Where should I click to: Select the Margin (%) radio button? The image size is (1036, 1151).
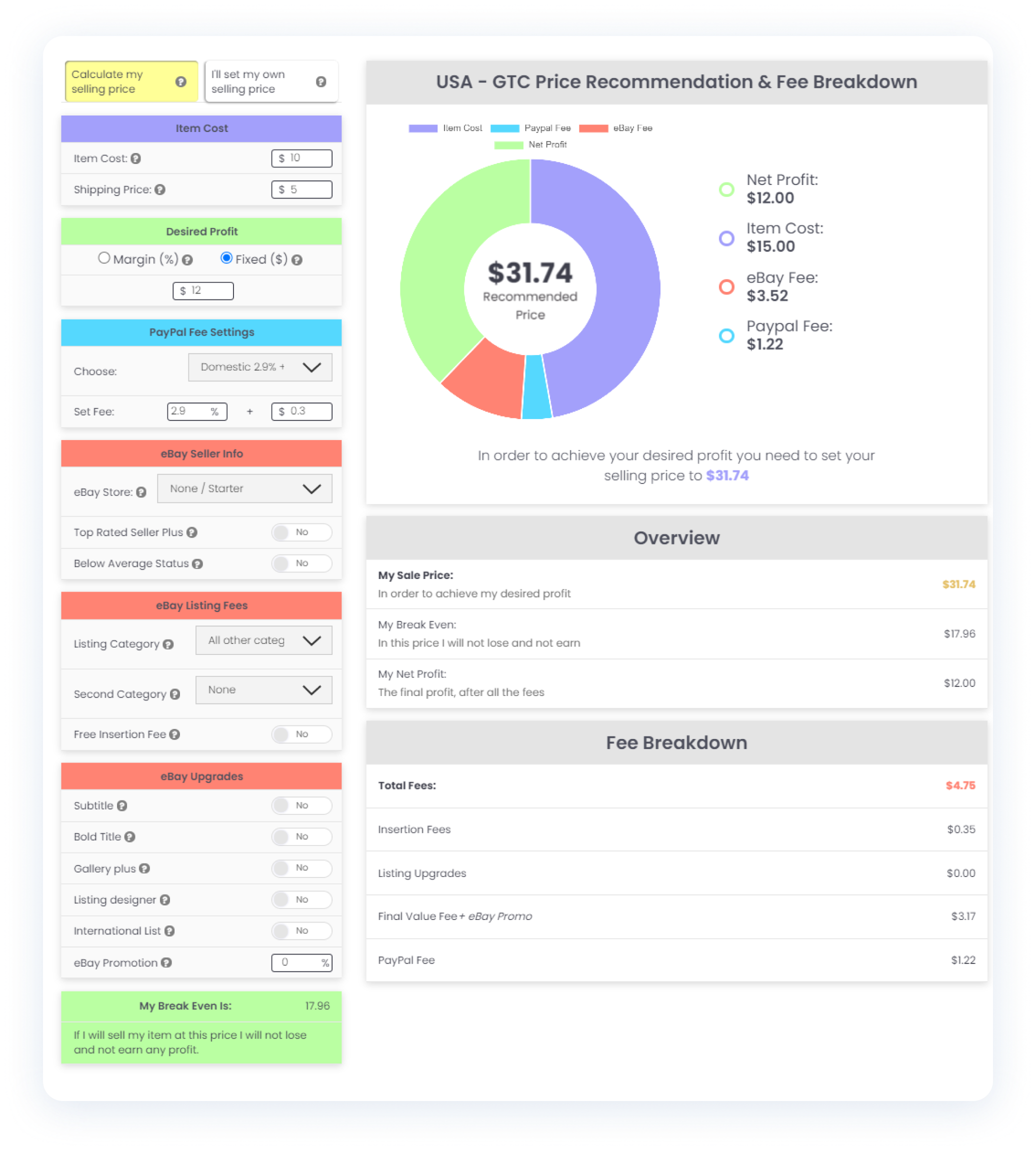point(103,258)
